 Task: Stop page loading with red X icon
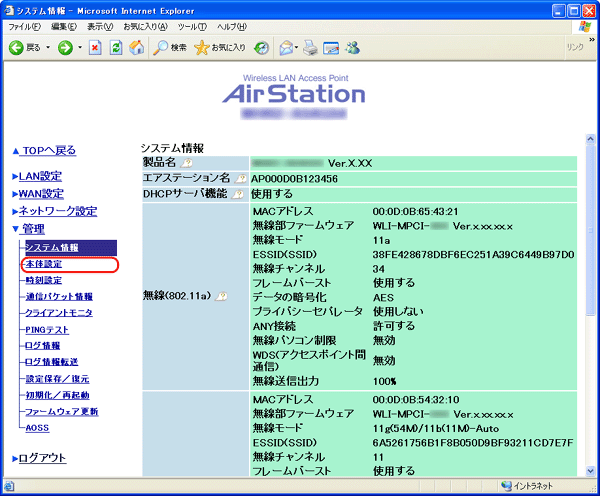coord(95,48)
